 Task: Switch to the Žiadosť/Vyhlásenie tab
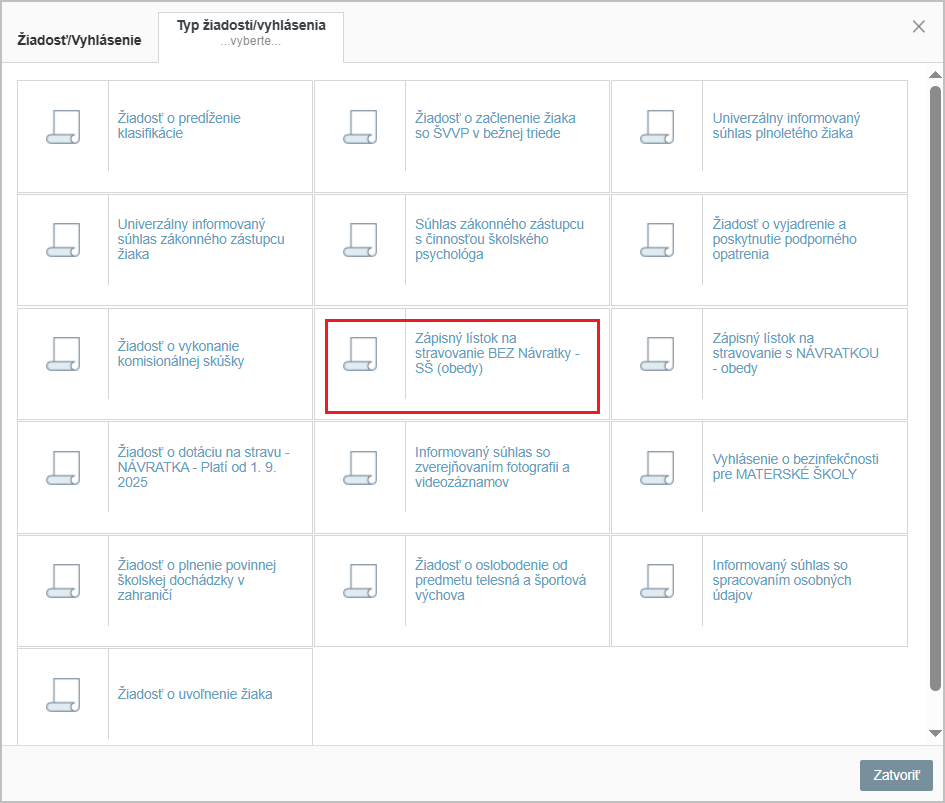pos(79,40)
